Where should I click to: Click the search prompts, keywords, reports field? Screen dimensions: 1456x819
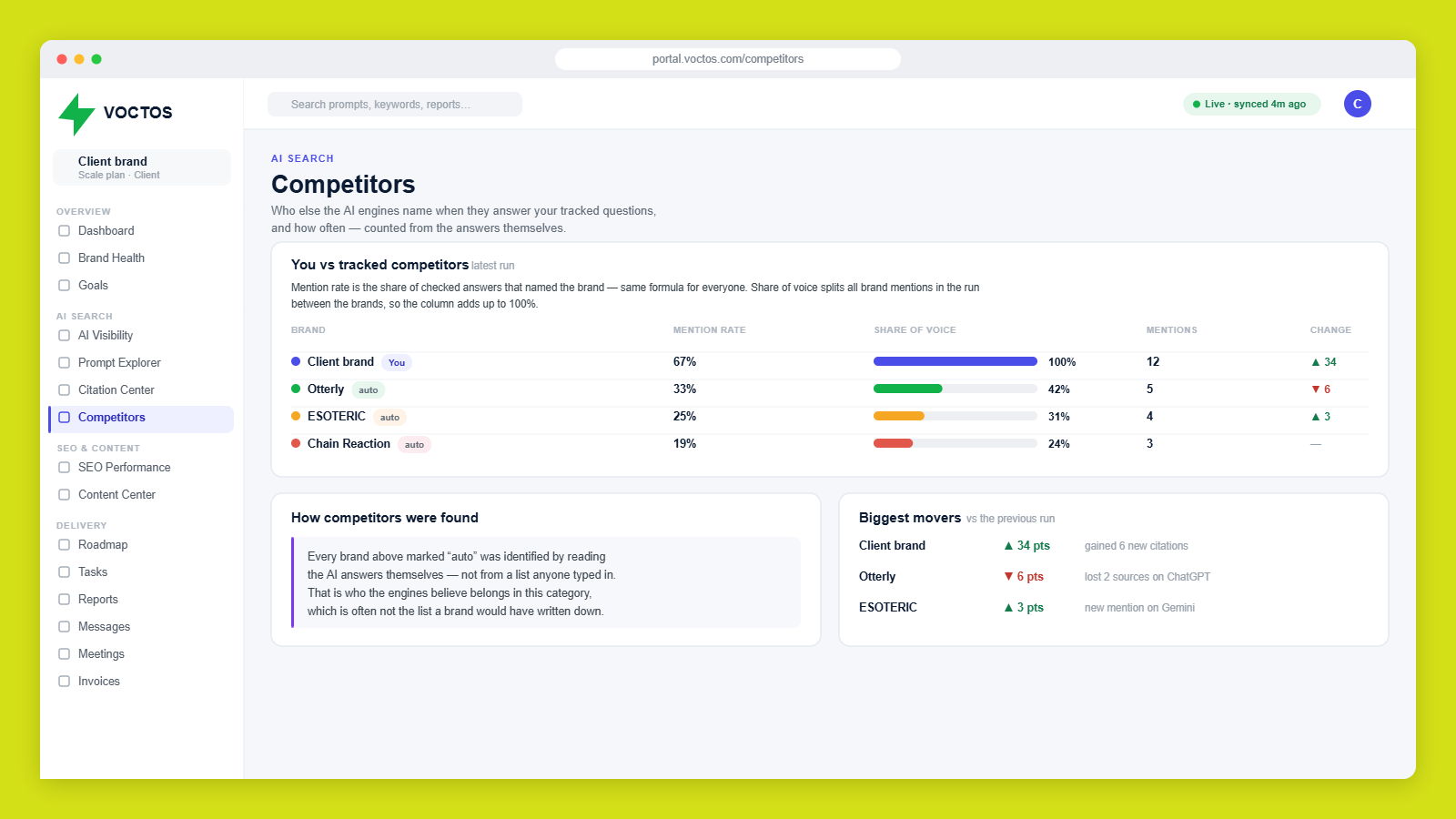(x=395, y=105)
